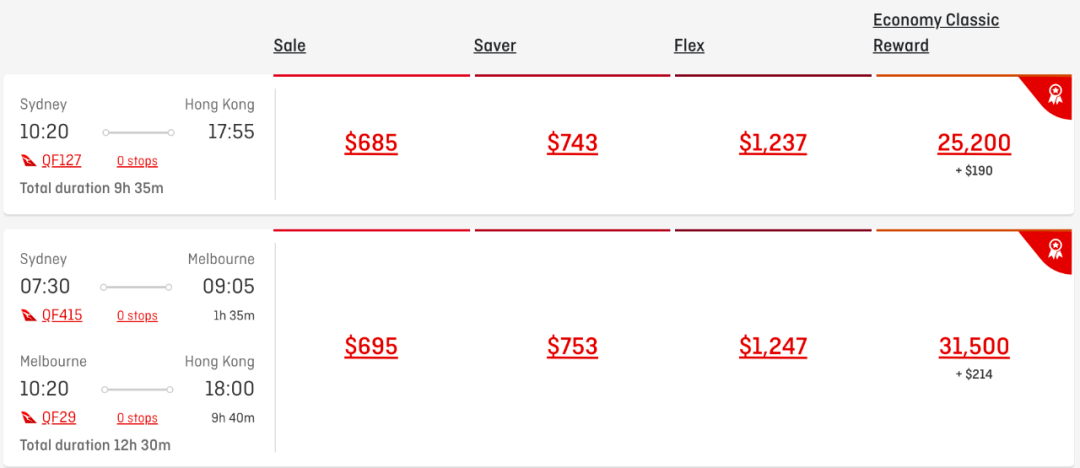This screenshot has height=468, width=1080.
Task: Click the Qantas logo beside QF127
Action: click(28, 161)
